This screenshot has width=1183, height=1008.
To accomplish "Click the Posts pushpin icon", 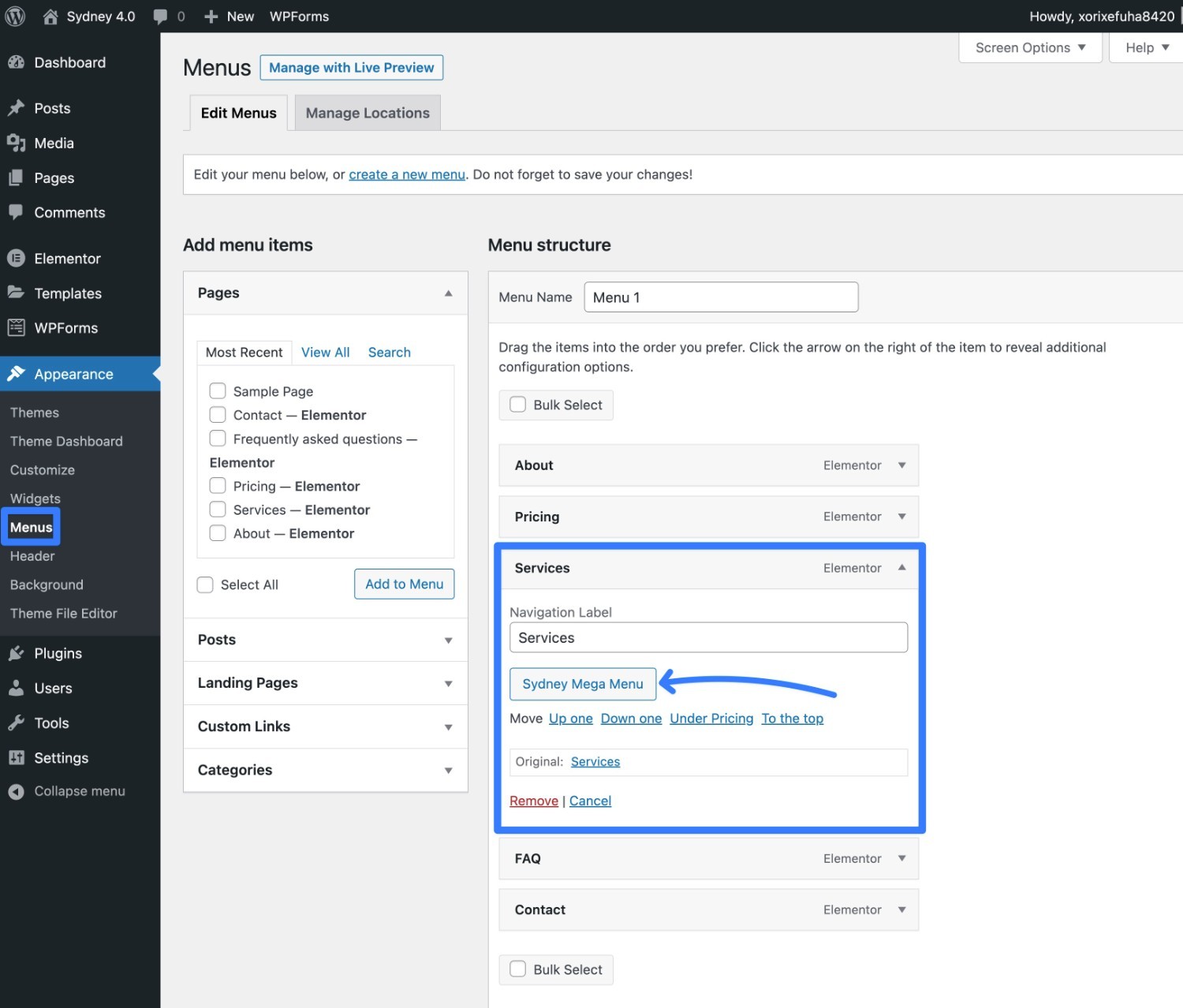I will [16, 108].
